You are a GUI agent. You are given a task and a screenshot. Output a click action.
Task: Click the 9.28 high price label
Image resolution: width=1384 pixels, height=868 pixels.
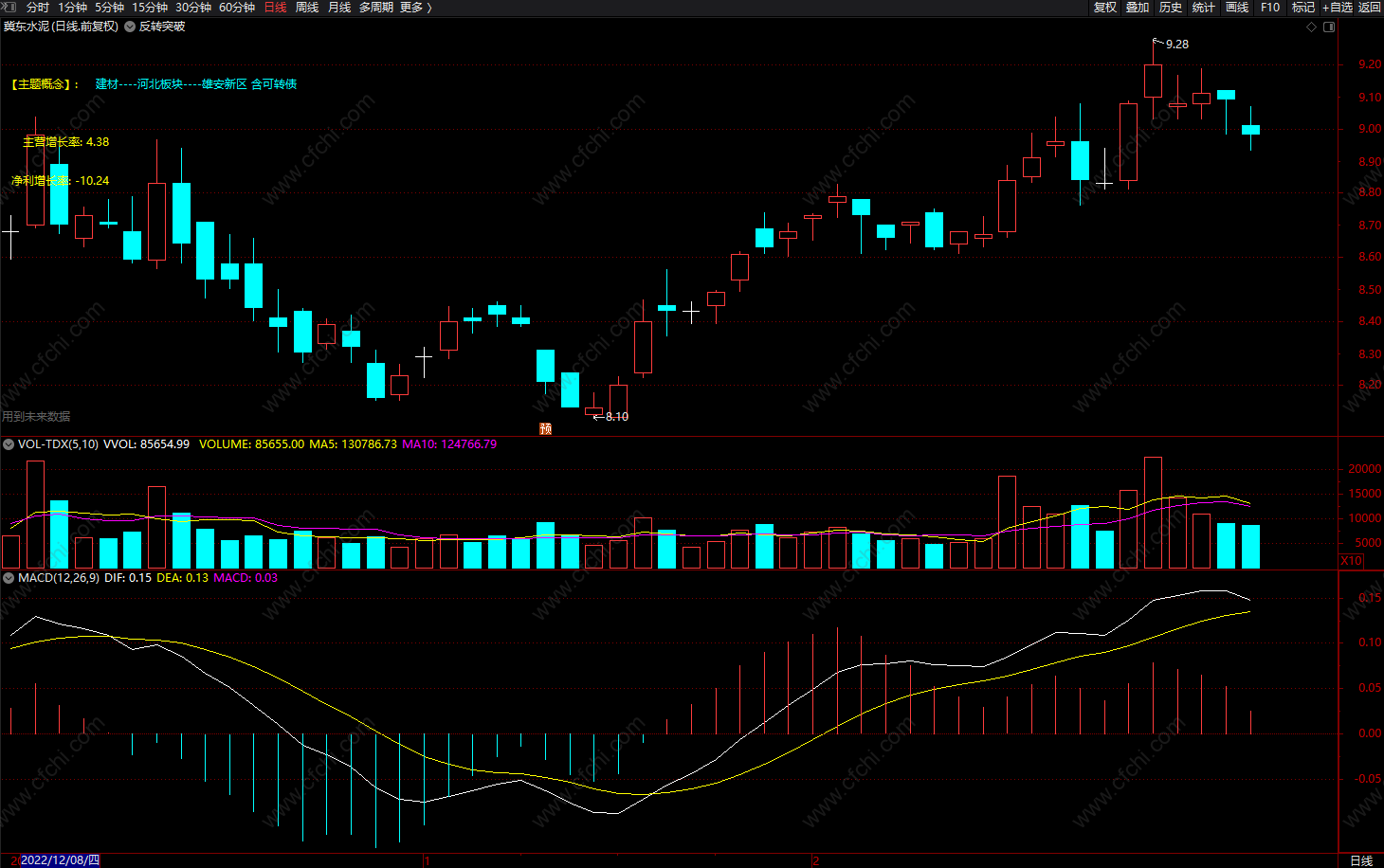pyautogui.click(x=1177, y=45)
